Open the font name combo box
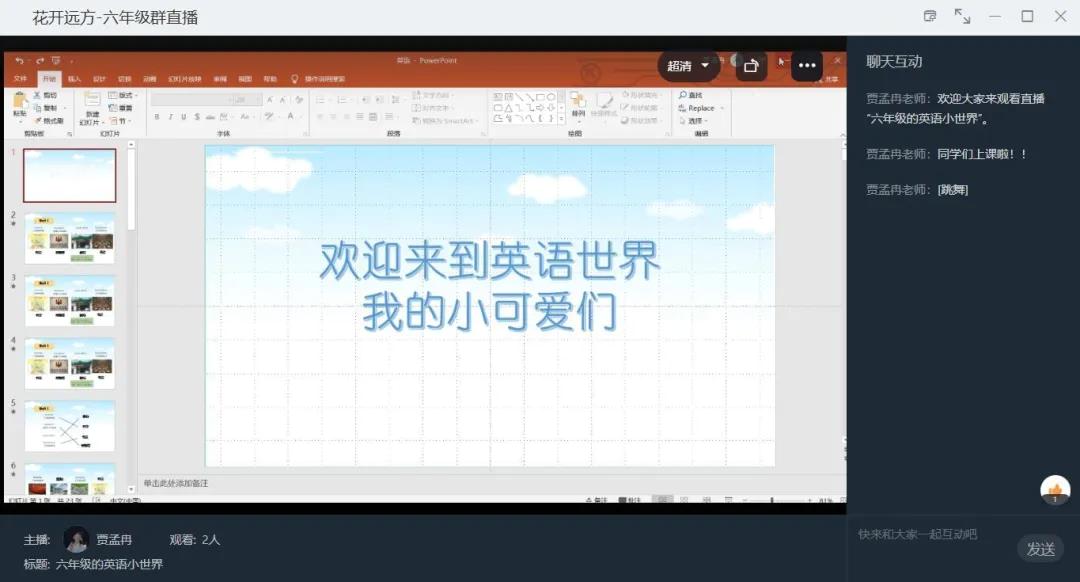Image resolution: width=1080 pixels, height=582 pixels. pos(191,100)
